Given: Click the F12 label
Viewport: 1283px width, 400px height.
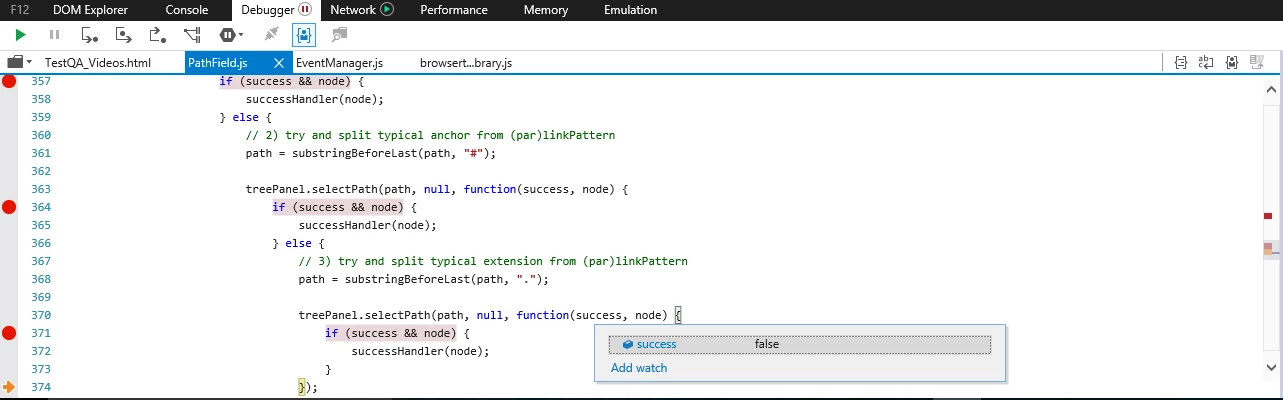Looking at the screenshot, I should 21,10.
